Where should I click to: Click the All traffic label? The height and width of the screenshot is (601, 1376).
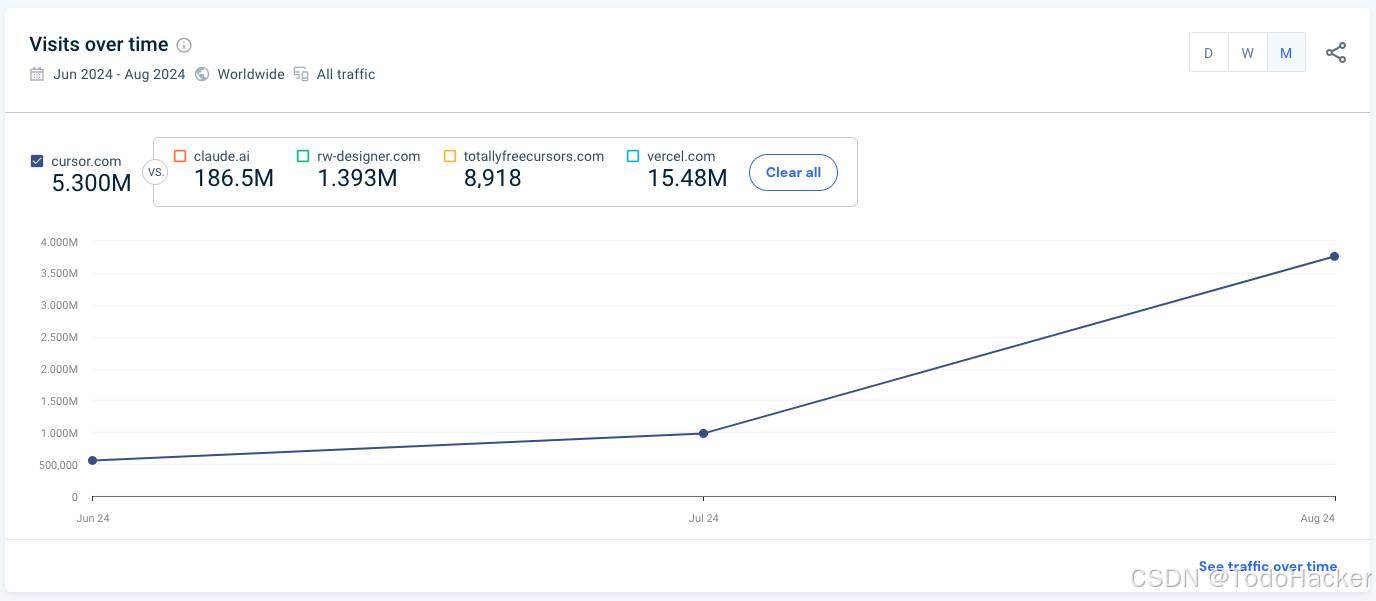click(346, 74)
